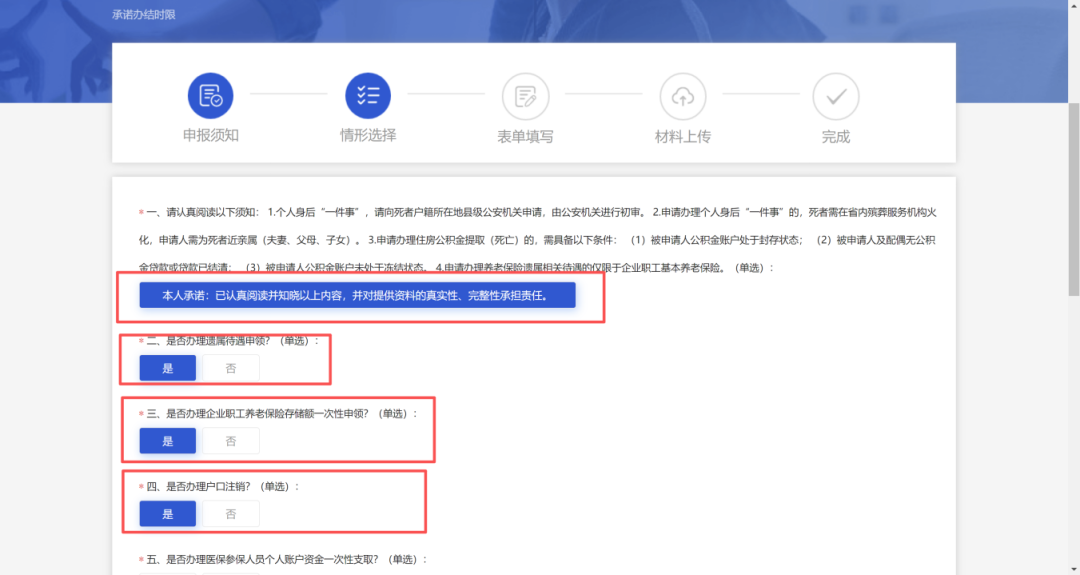The width and height of the screenshot is (1080, 575).
Task: Choose 否 for 户口注销 question
Action: pyautogui.click(x=231, y=514)
